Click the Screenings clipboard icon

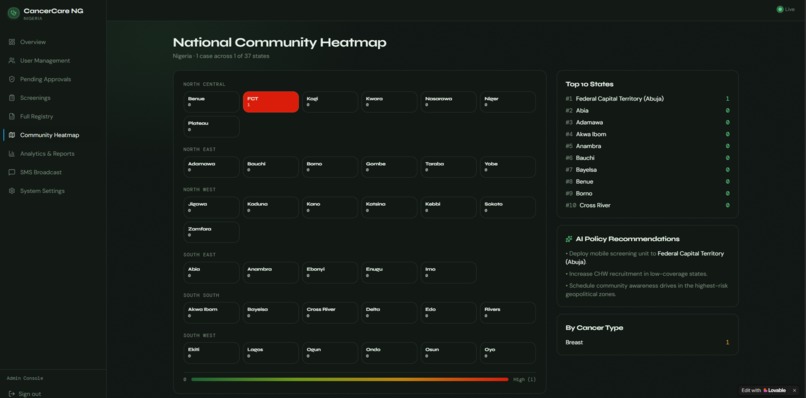coord(12,98)
